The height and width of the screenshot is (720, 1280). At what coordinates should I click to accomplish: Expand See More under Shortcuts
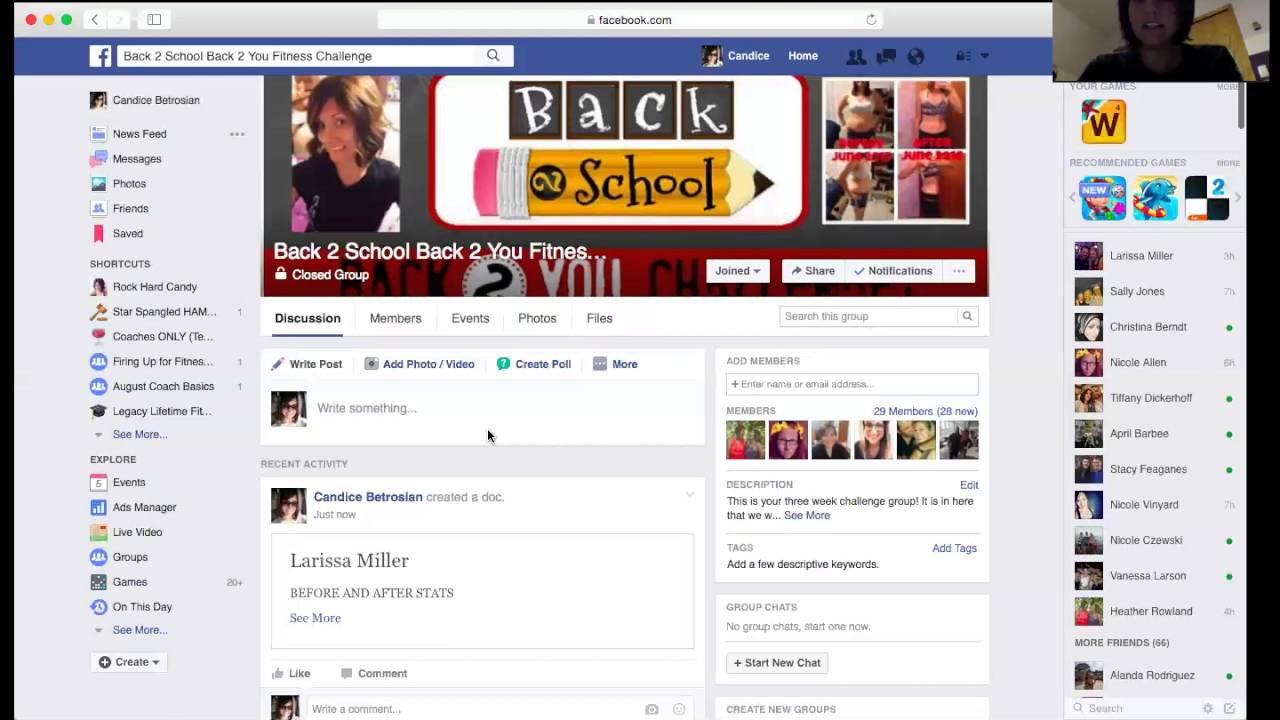point(140,434)
